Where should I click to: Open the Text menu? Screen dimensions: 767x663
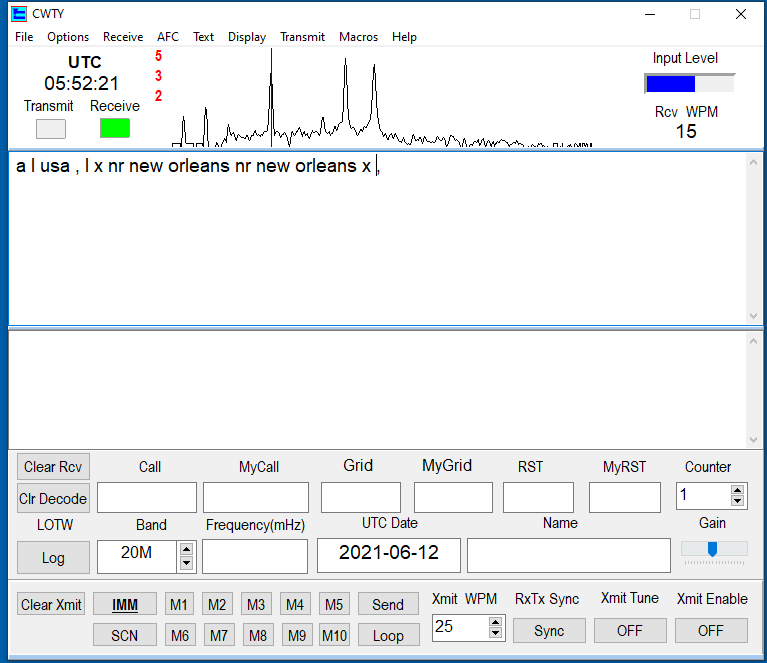click(203, 37)
